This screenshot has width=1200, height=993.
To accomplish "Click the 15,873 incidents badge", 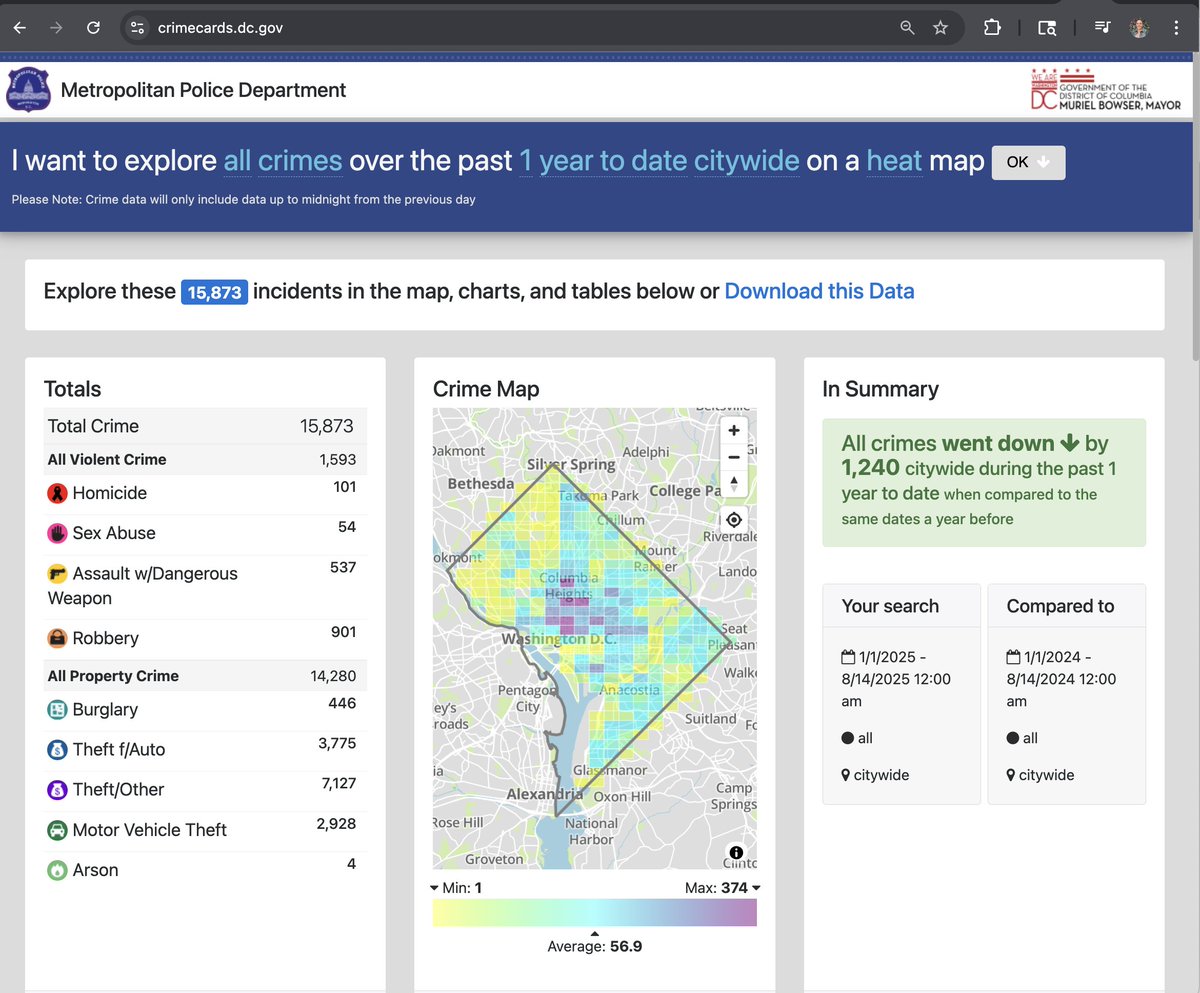I will click(214, 292).
